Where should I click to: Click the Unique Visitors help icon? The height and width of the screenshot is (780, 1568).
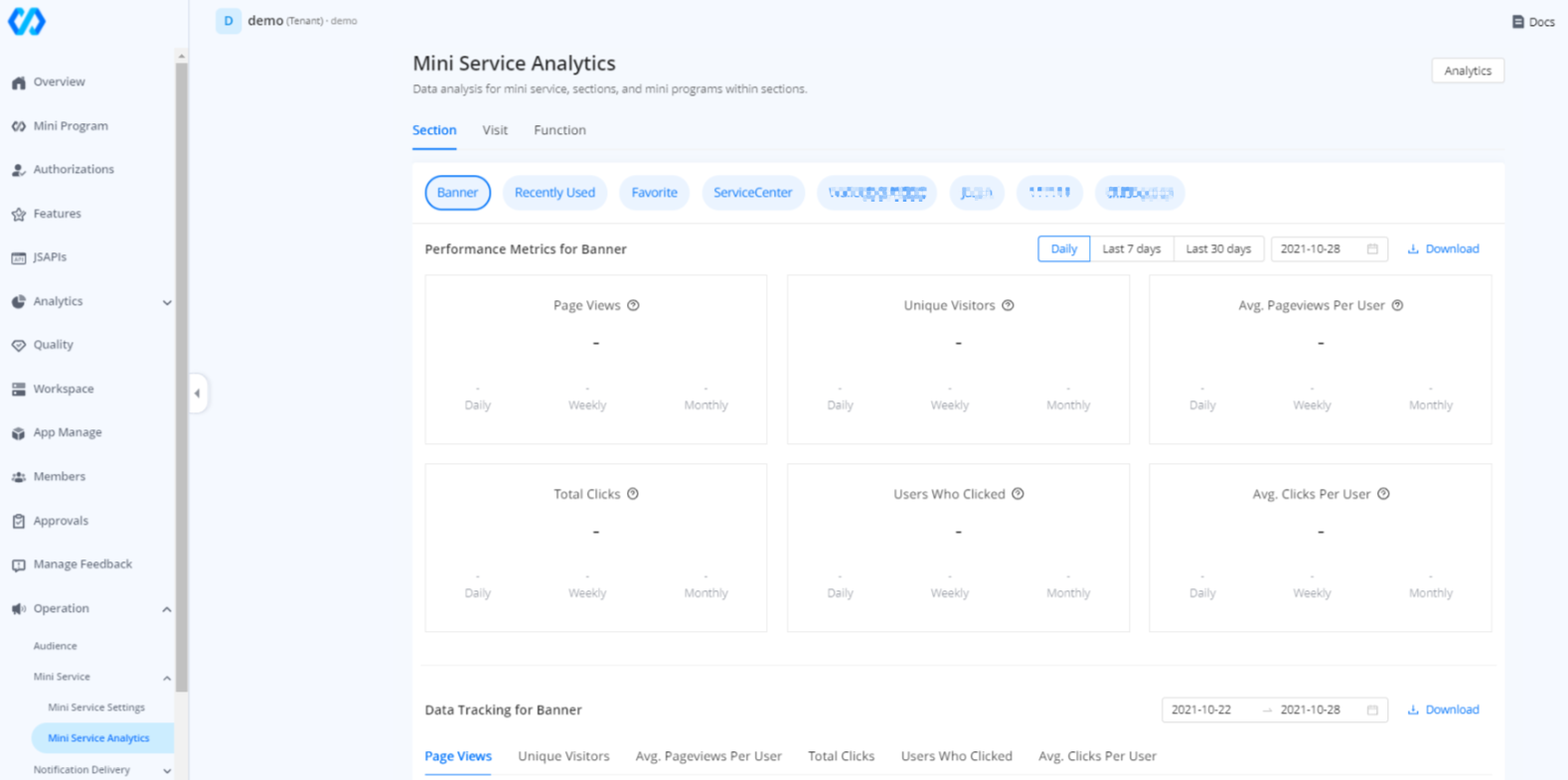(x=1008, y=306)
